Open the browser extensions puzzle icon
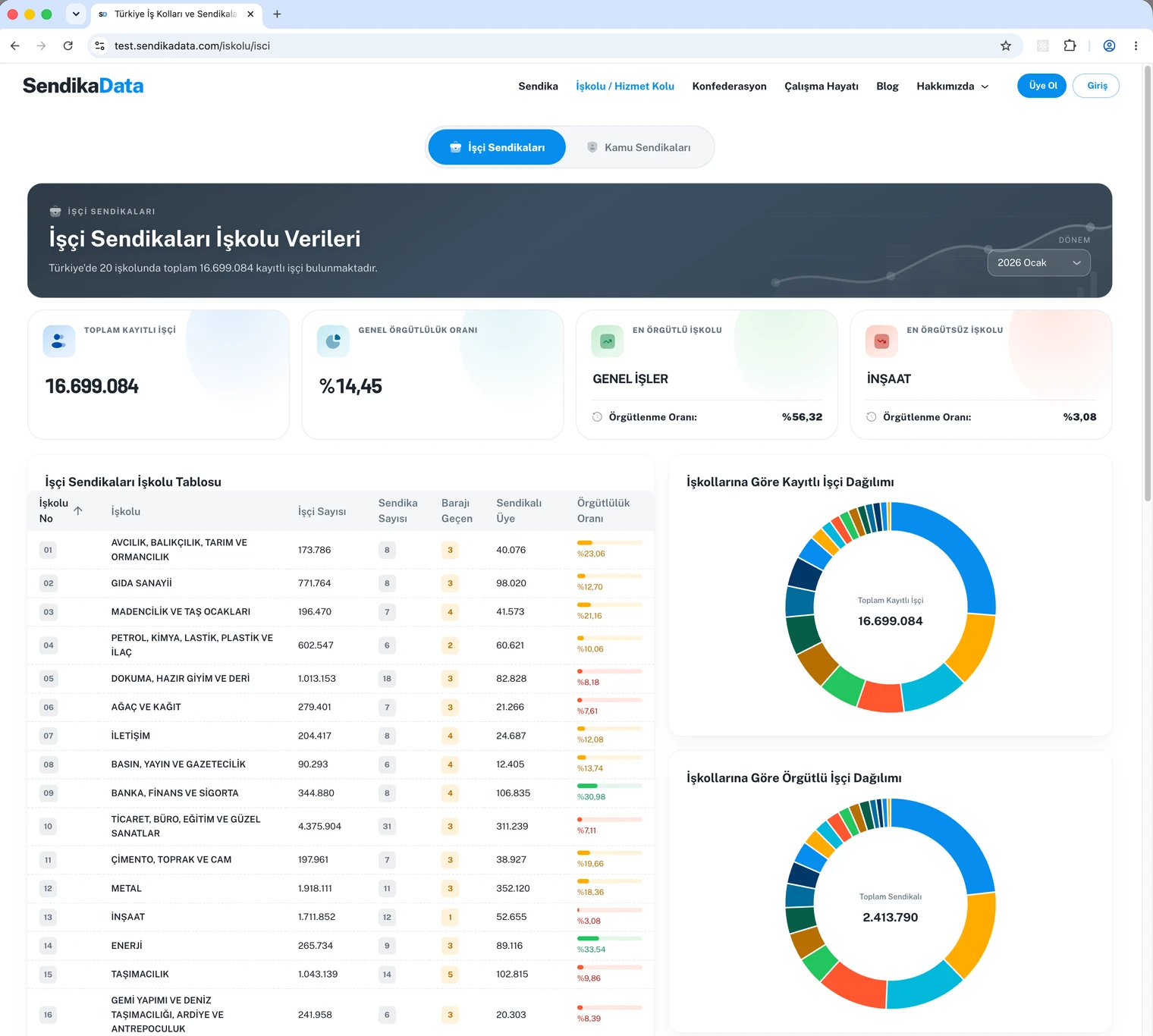This screenshot has width=1153, height=1036. pyautogui.click(x=1070, y=46)
